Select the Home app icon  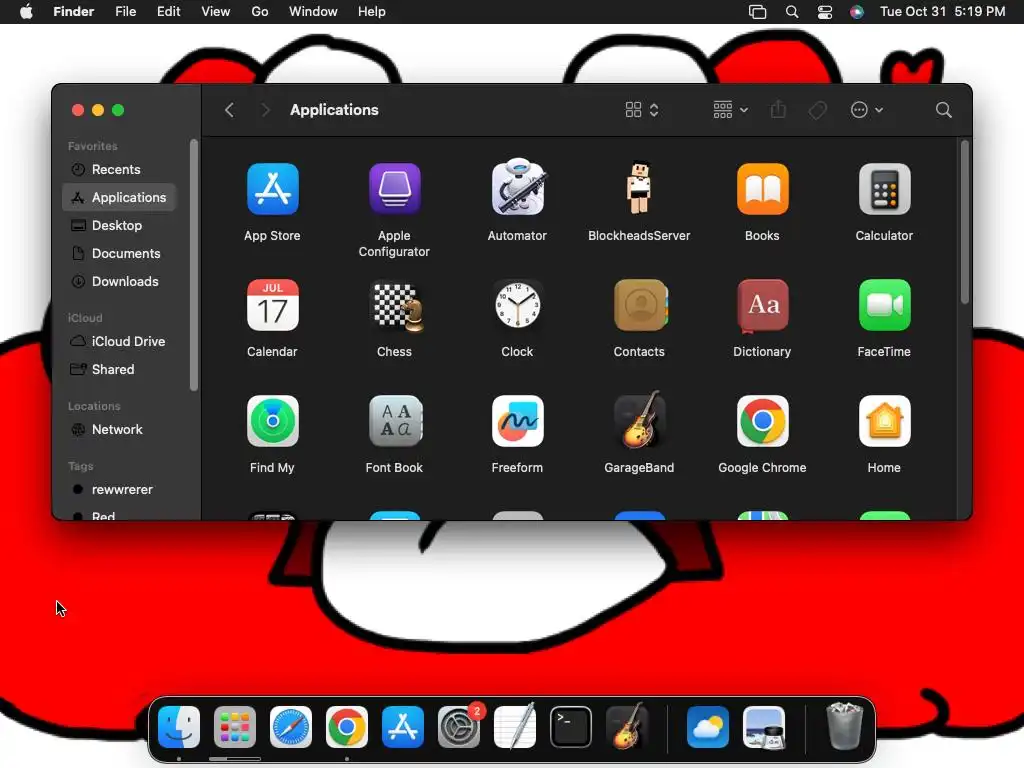click(x=884, y=421)
